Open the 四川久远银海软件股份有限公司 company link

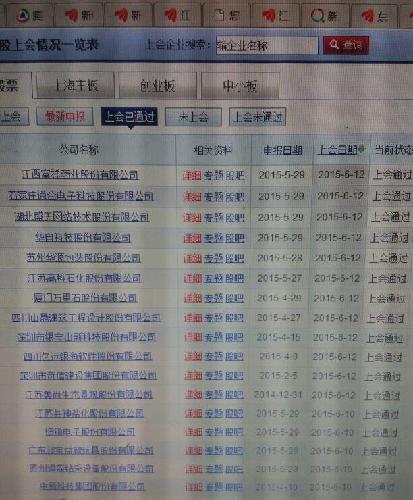tap(87, 356)
